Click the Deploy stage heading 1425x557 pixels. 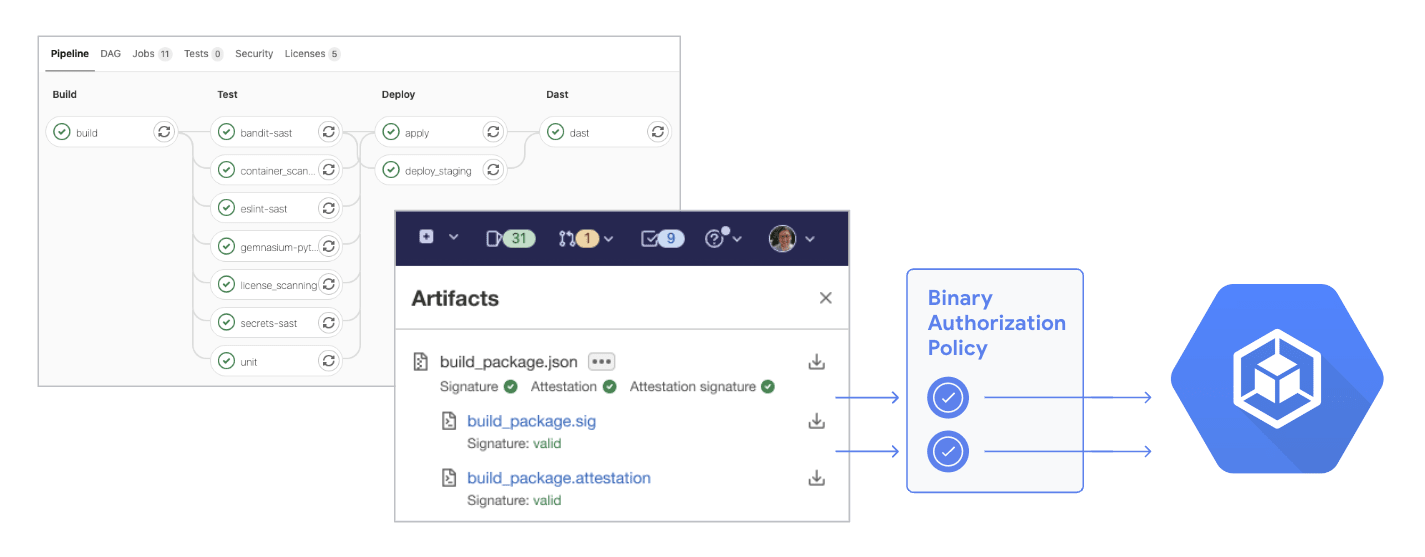(398, 94)
